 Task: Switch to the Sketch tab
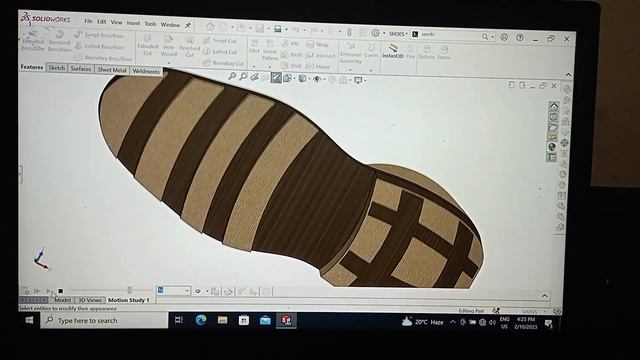tap(57, 68)
